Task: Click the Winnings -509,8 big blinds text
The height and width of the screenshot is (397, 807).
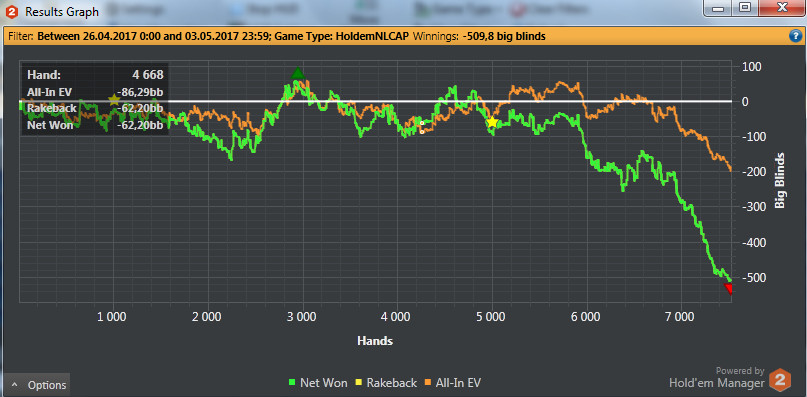Action: [x=479, y=36]
